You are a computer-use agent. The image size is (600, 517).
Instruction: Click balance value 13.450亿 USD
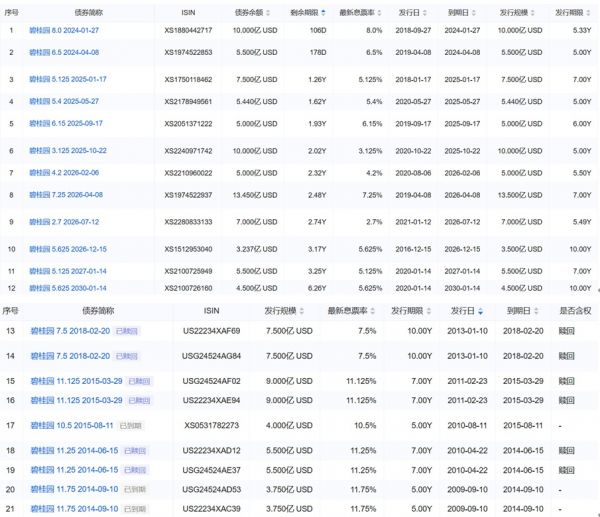[255, 195]
